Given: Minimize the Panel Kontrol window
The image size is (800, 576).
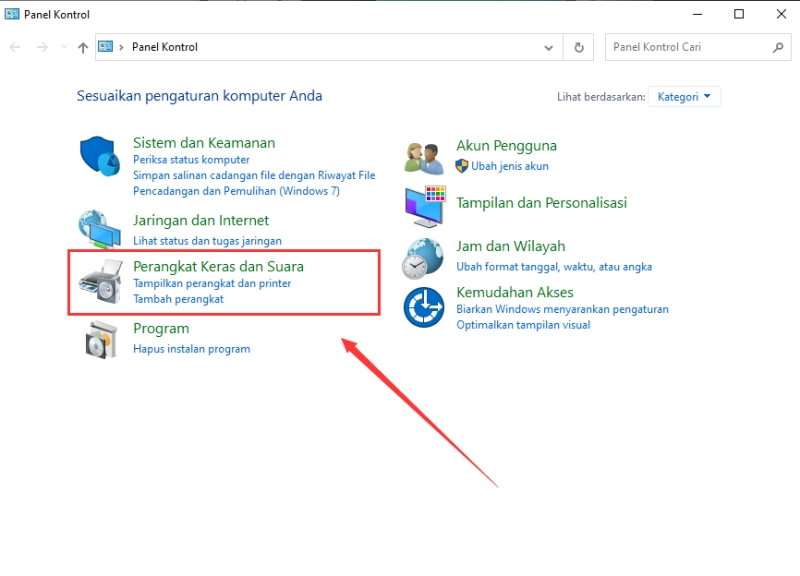Looking at the screenshot, I should click(x=697, y=14).
